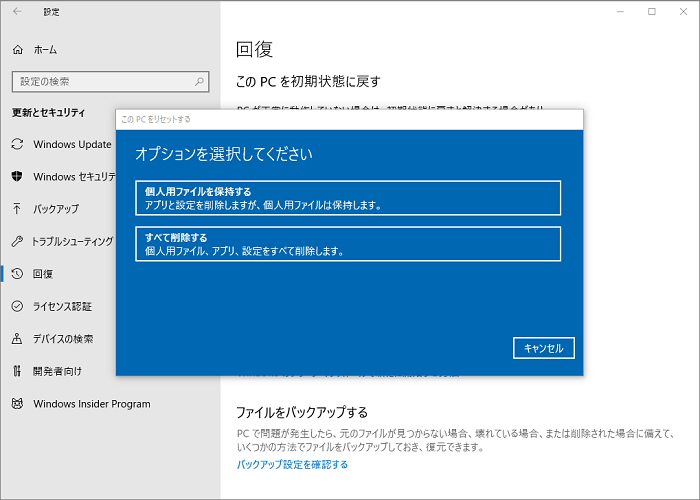Choose すべて削除する option

tap(348, 244)
